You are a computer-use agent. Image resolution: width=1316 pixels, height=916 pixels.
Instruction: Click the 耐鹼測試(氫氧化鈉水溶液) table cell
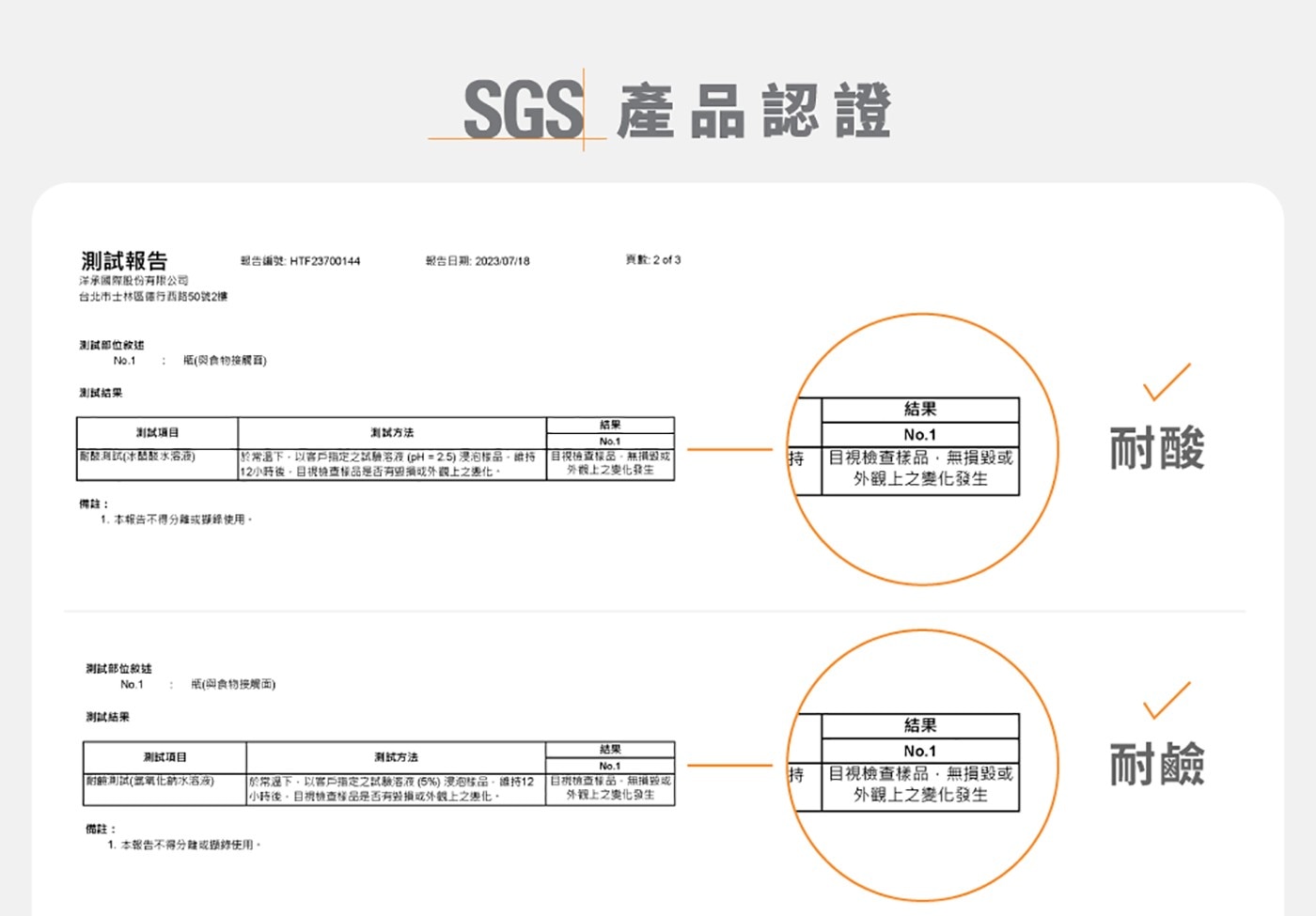pos(164,789)
